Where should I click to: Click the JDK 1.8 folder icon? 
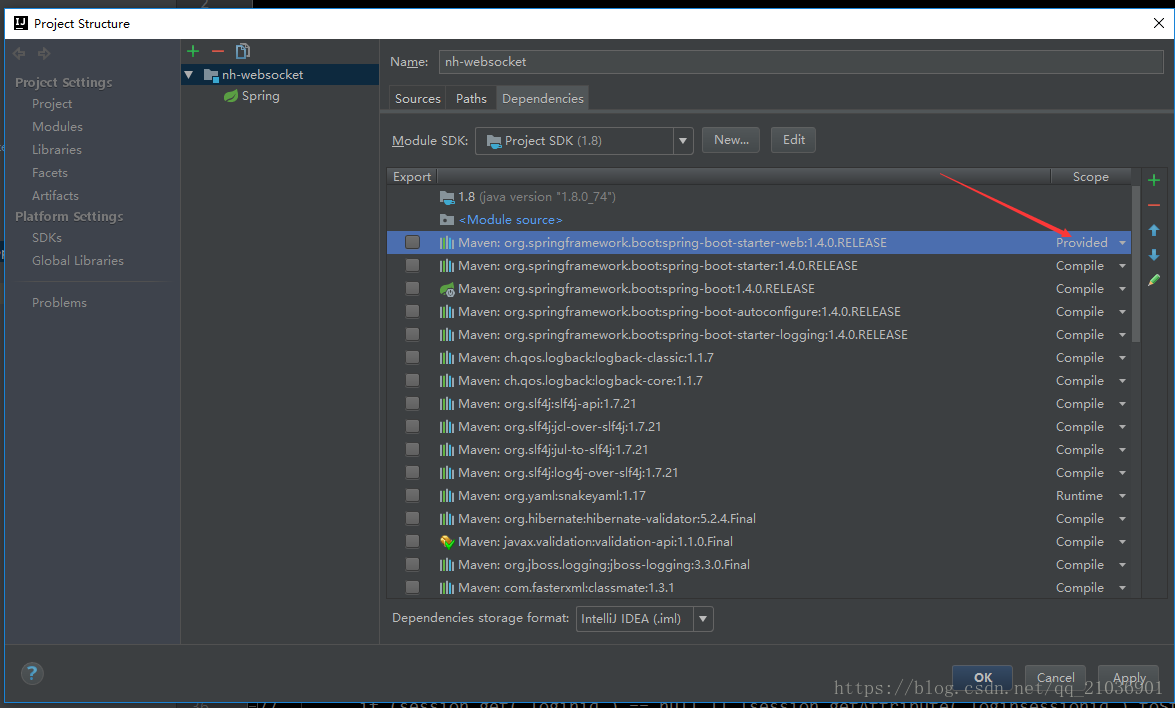(x=447, y=197)
